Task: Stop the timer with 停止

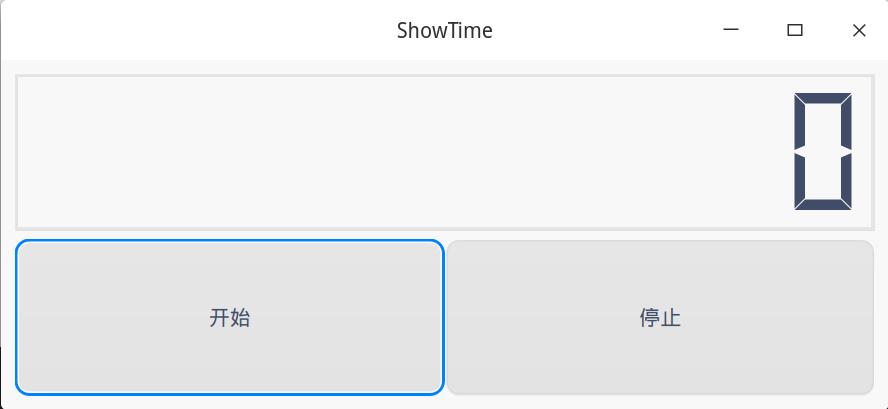Action: pyautogui.click(x=660, y=317)
